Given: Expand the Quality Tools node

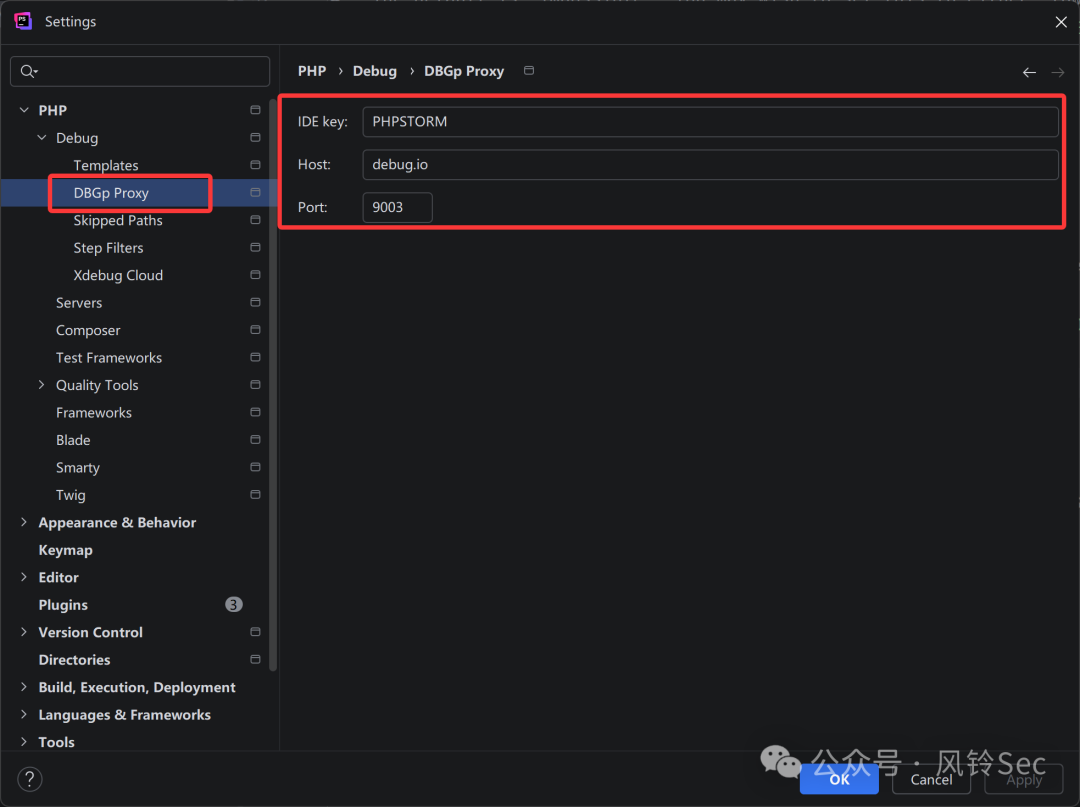Looking at the screenshot, I should coord(41,385).
